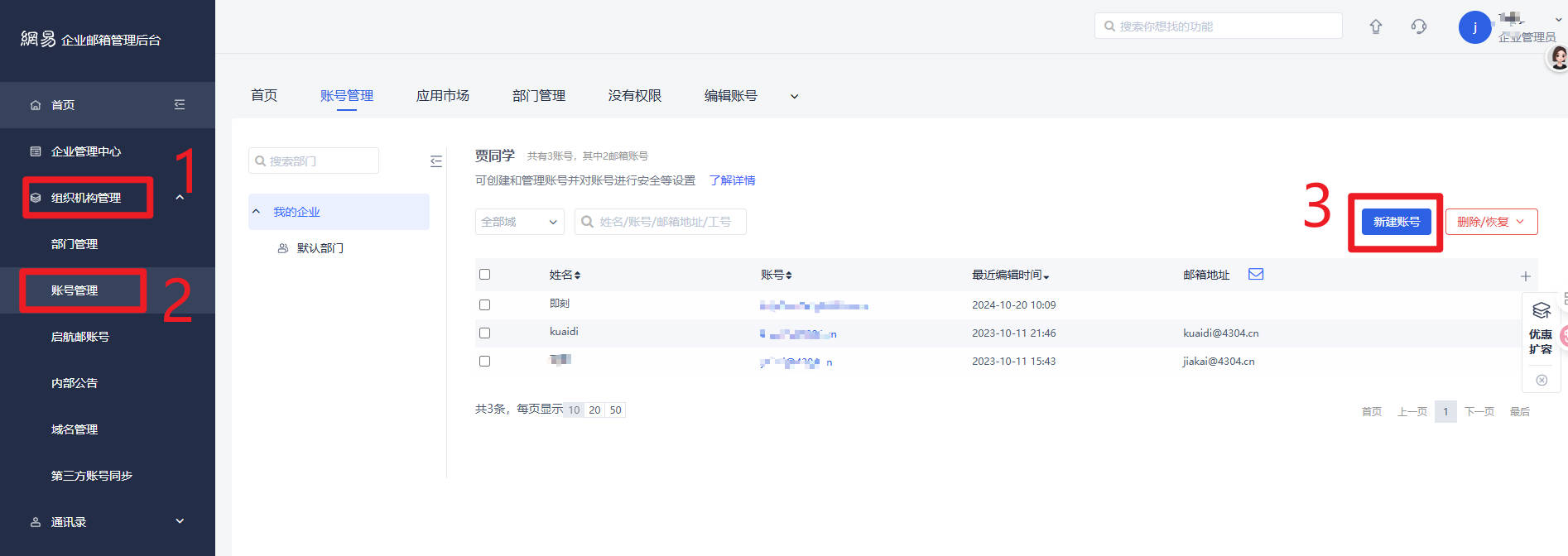Expand the more tabs chevron
Image resolution: width=1568 pixels, height=556 pixels.
(795, 97)
